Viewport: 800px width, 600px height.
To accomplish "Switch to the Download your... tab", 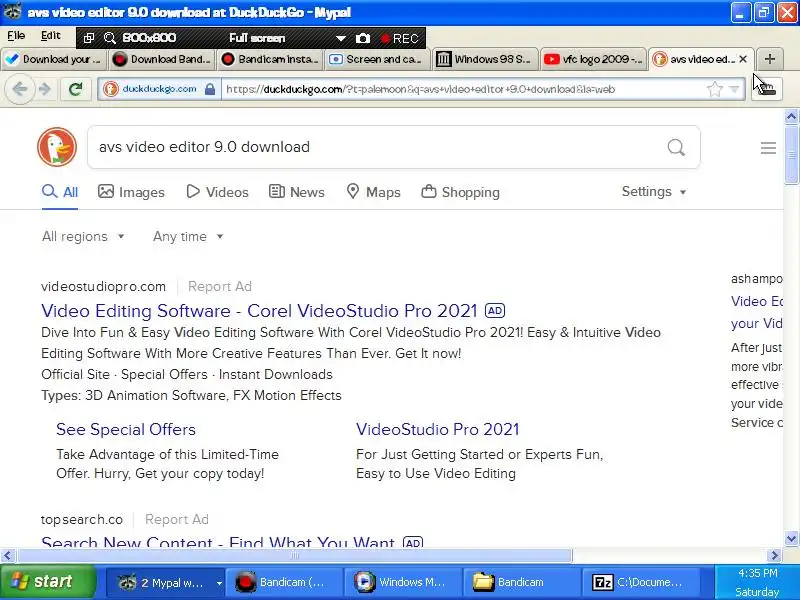I will pyautogui.click(x=54, y=59).
